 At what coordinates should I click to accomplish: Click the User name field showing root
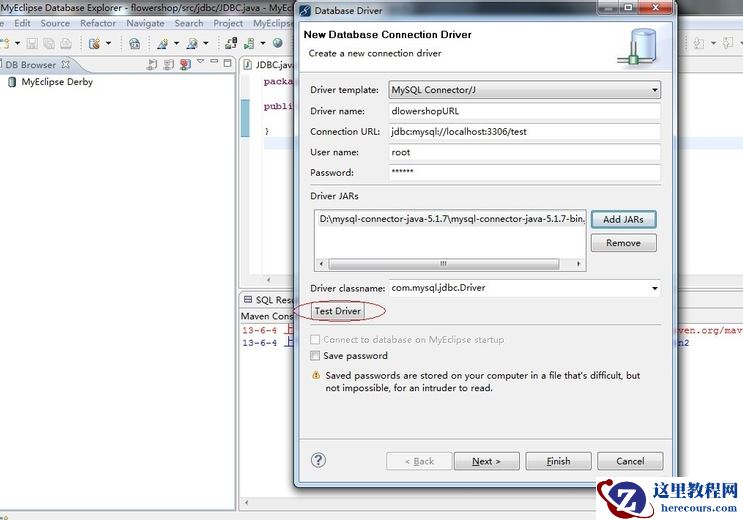point(525,152)
